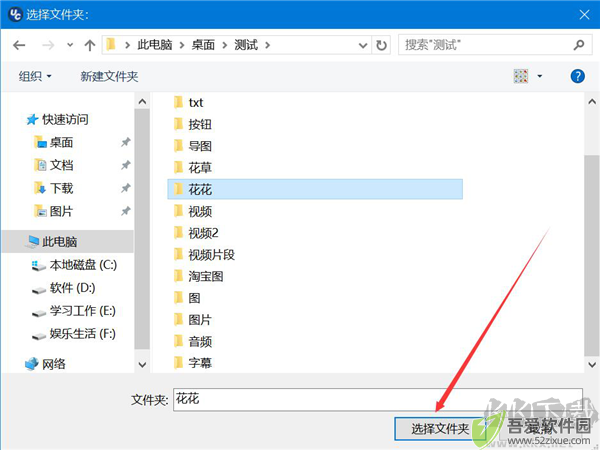
Task: Click the 文件夹 name input field
Action: coord(378,399)
